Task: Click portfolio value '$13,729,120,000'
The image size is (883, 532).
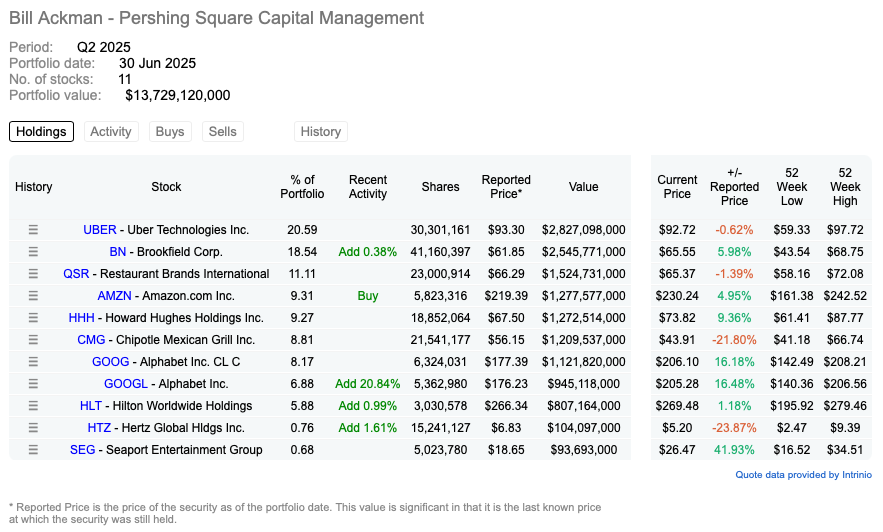Action: pos(178,95)
